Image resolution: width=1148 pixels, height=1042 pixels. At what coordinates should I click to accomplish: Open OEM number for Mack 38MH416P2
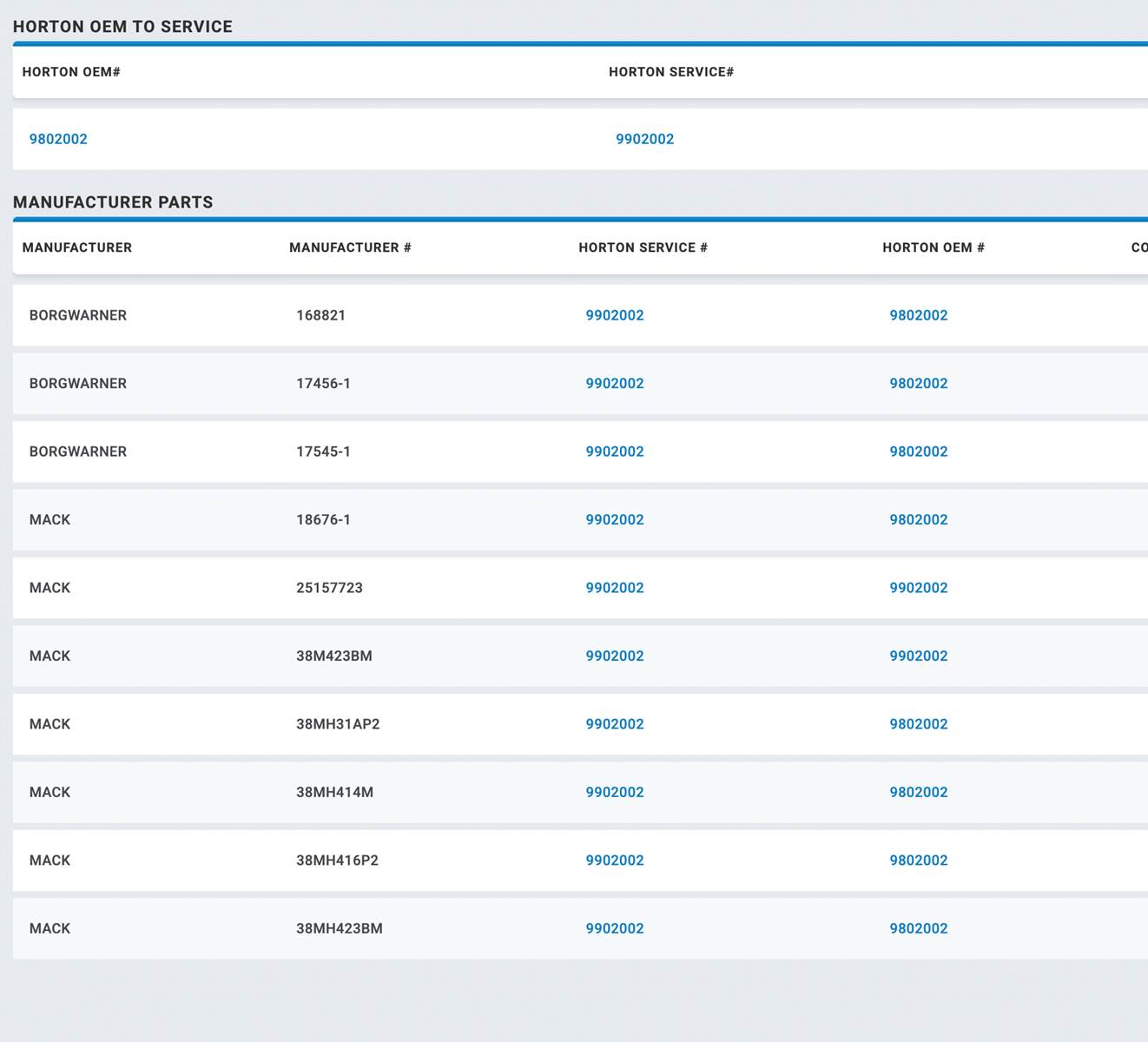coord(918,861)
